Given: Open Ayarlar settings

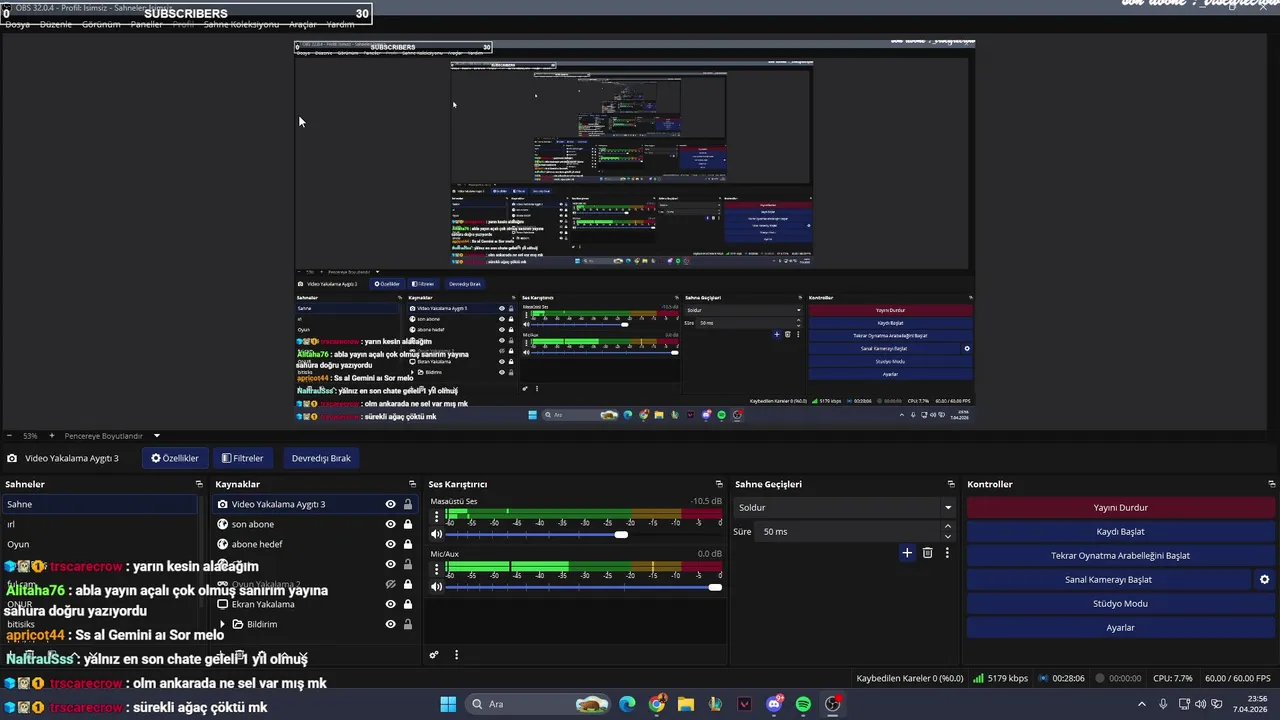Looking at the screenshot, I should [1120, 627].
